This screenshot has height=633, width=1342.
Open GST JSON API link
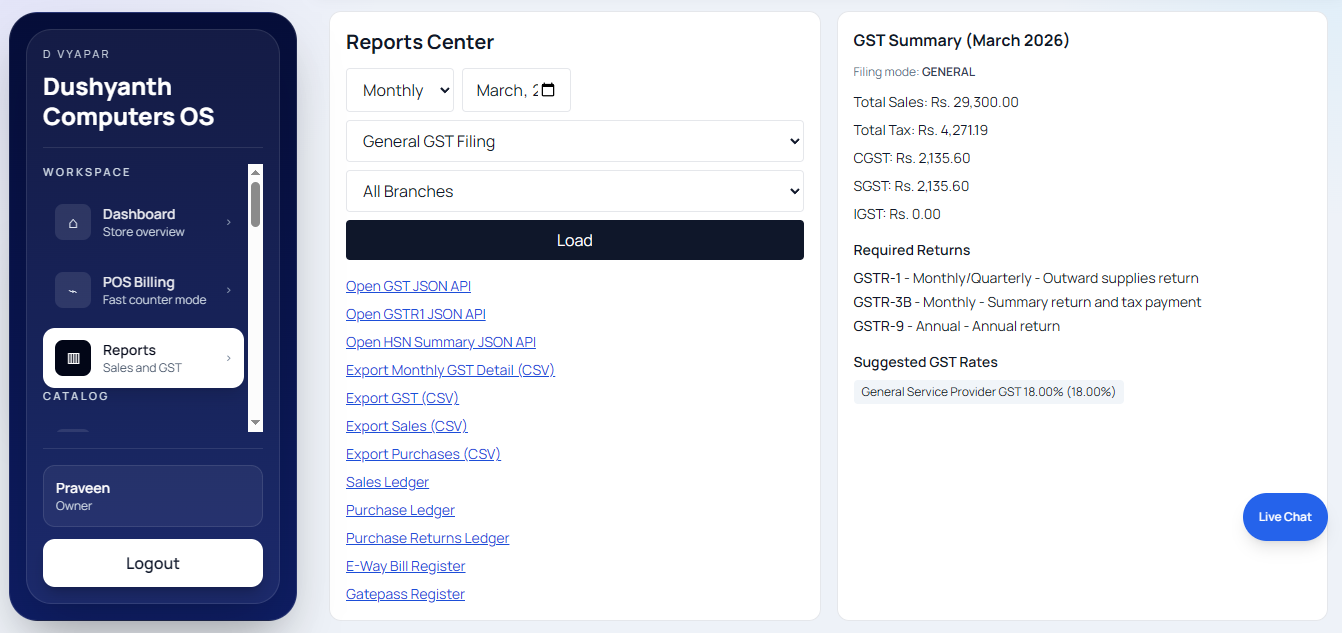pos(408,285)
